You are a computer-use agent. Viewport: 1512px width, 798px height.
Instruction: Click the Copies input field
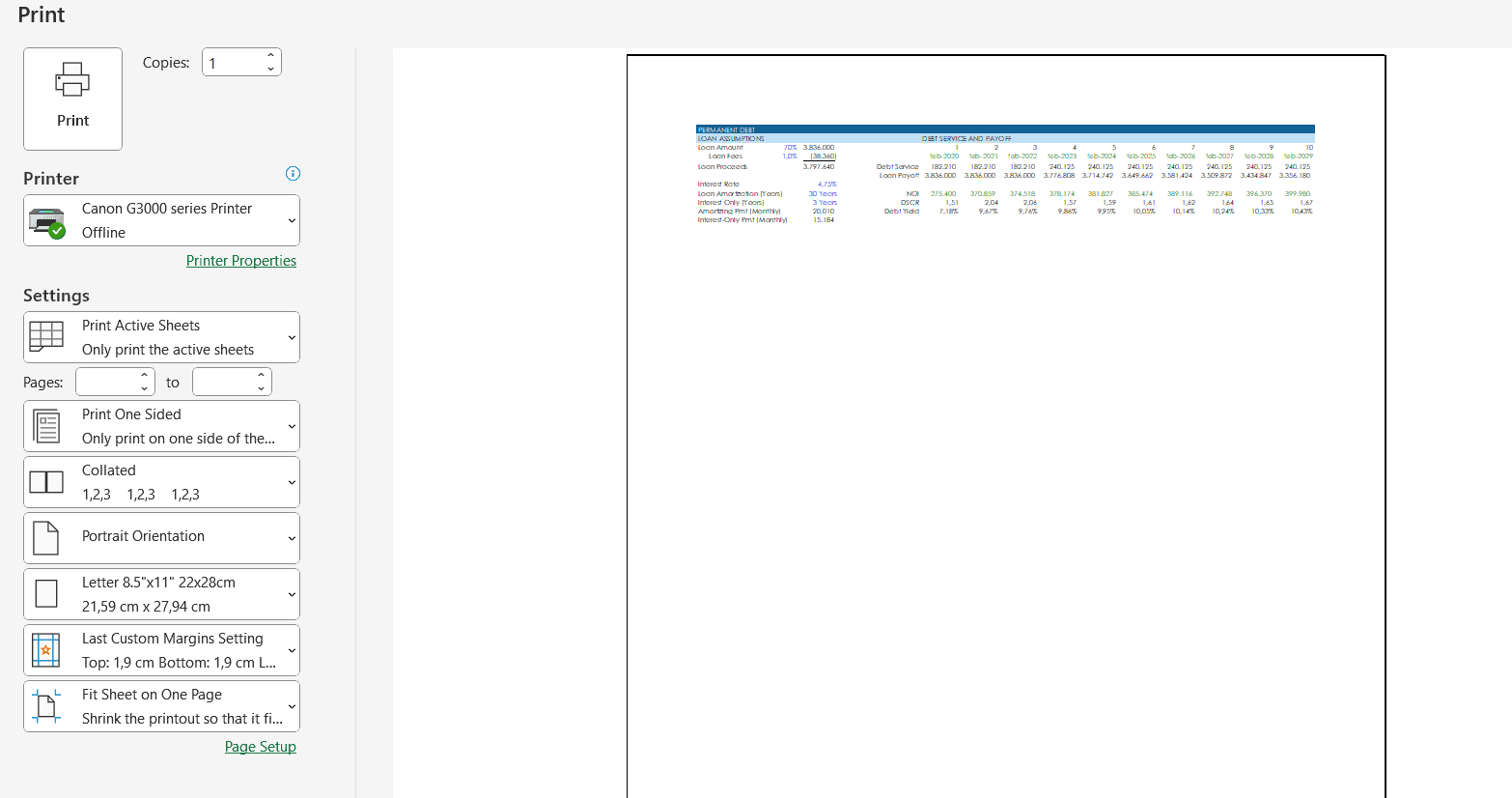(x=233, y=63)
